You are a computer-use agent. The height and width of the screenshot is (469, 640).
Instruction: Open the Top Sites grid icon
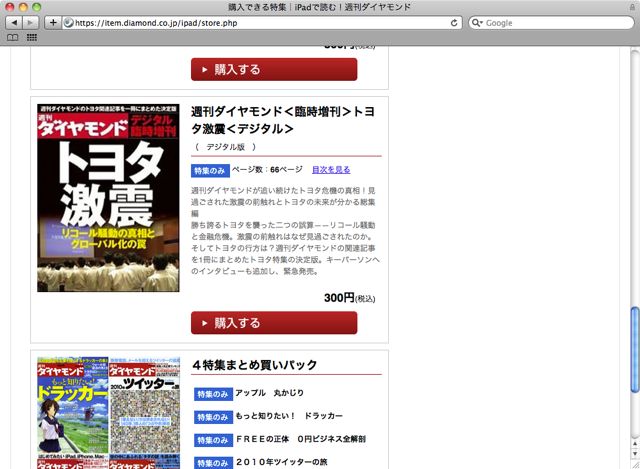coord(32,38)
